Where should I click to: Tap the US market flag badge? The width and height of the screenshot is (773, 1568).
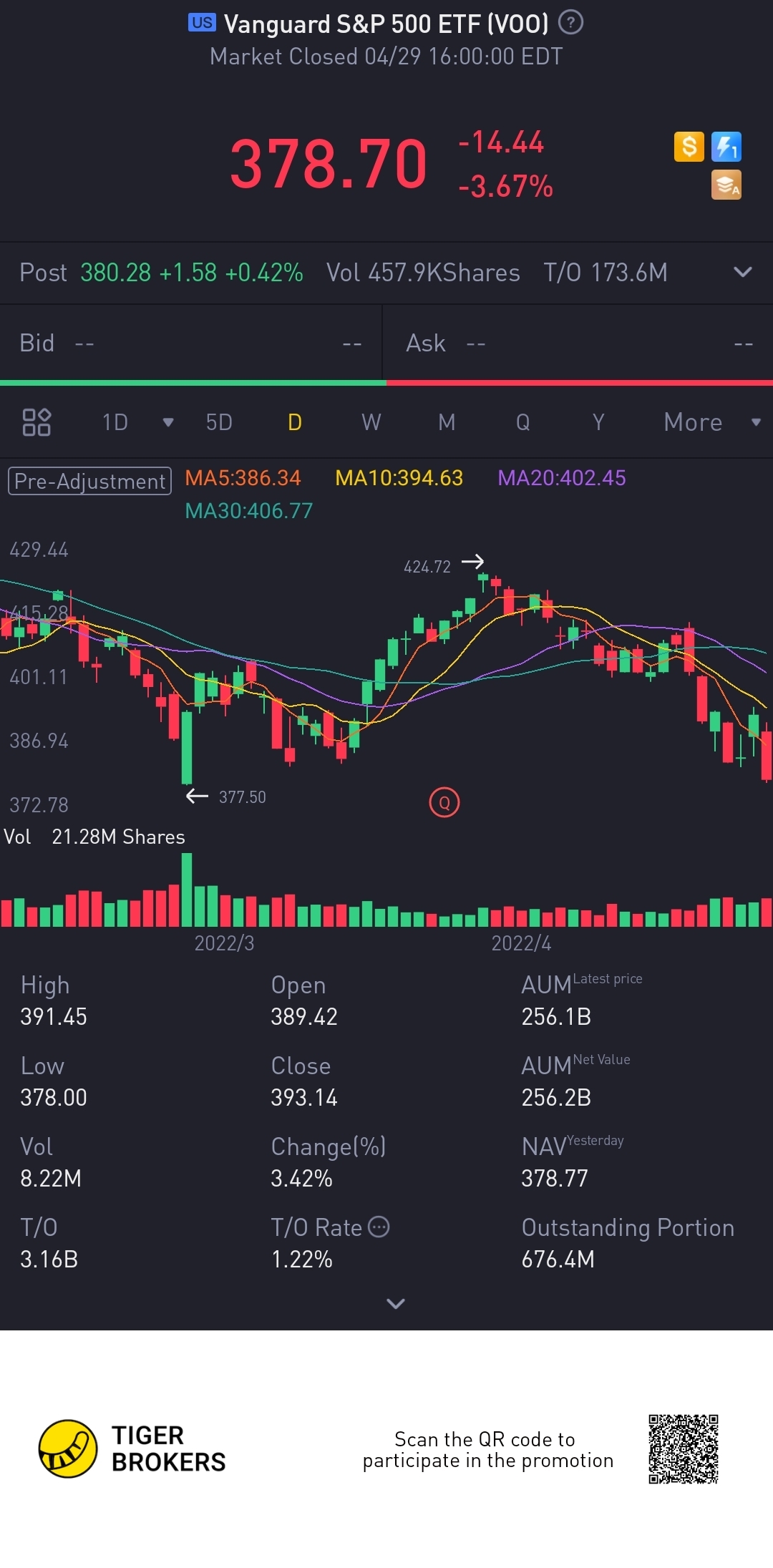tap(202, 22)
